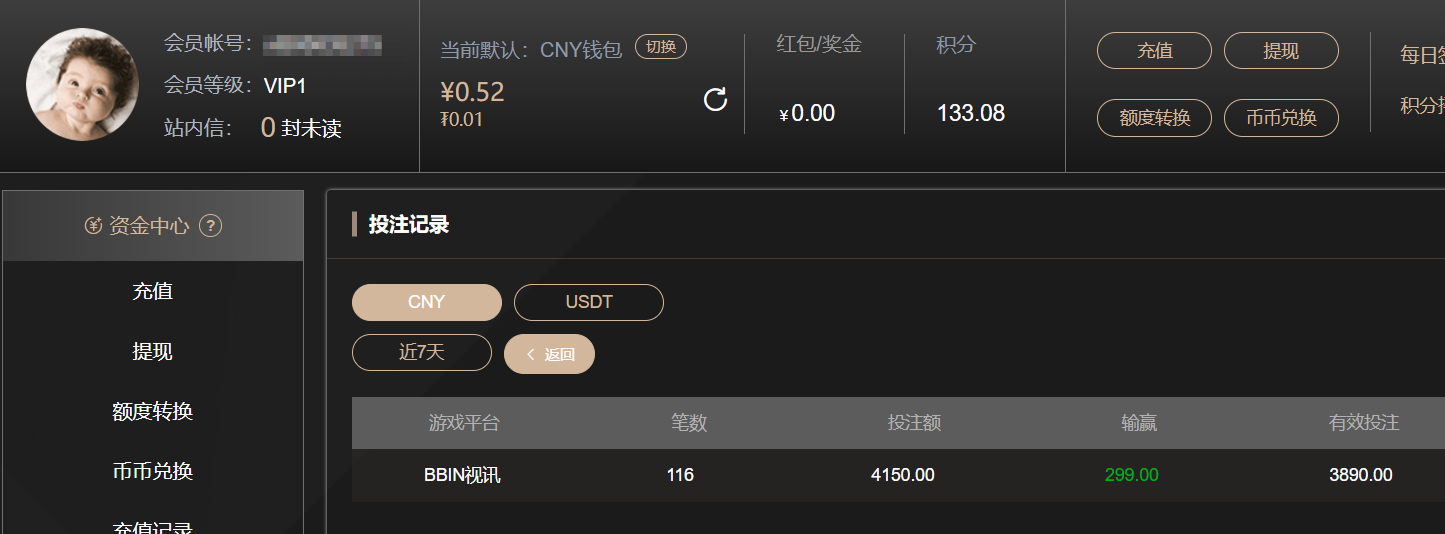The height and width of the screenshot is (534, 1445).
Task: Click the yen icon beside 资金中心
Action: 93,226
